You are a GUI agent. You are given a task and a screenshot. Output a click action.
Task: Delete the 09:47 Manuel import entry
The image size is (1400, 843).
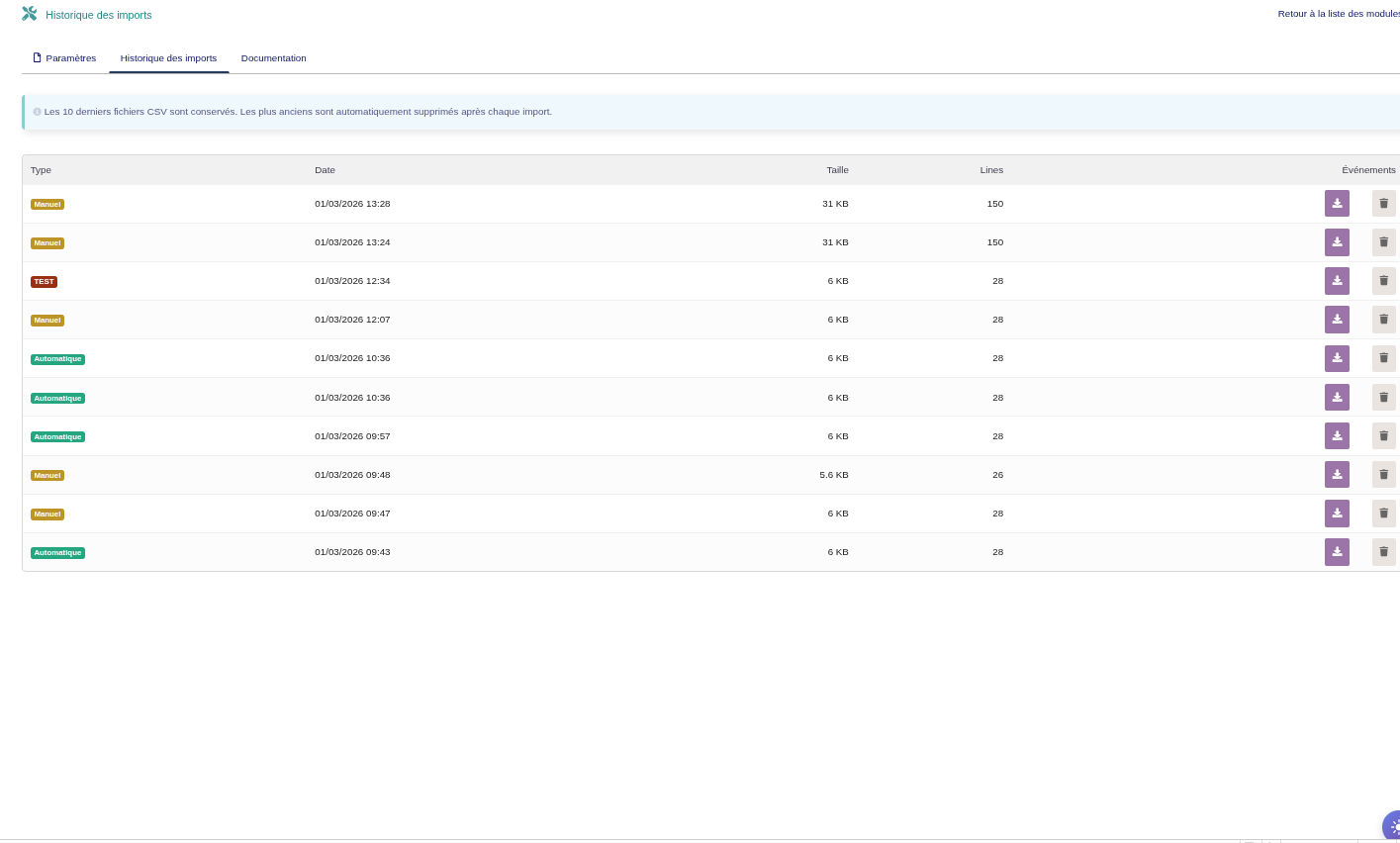pyautogui.click(x=1383, y=514)
